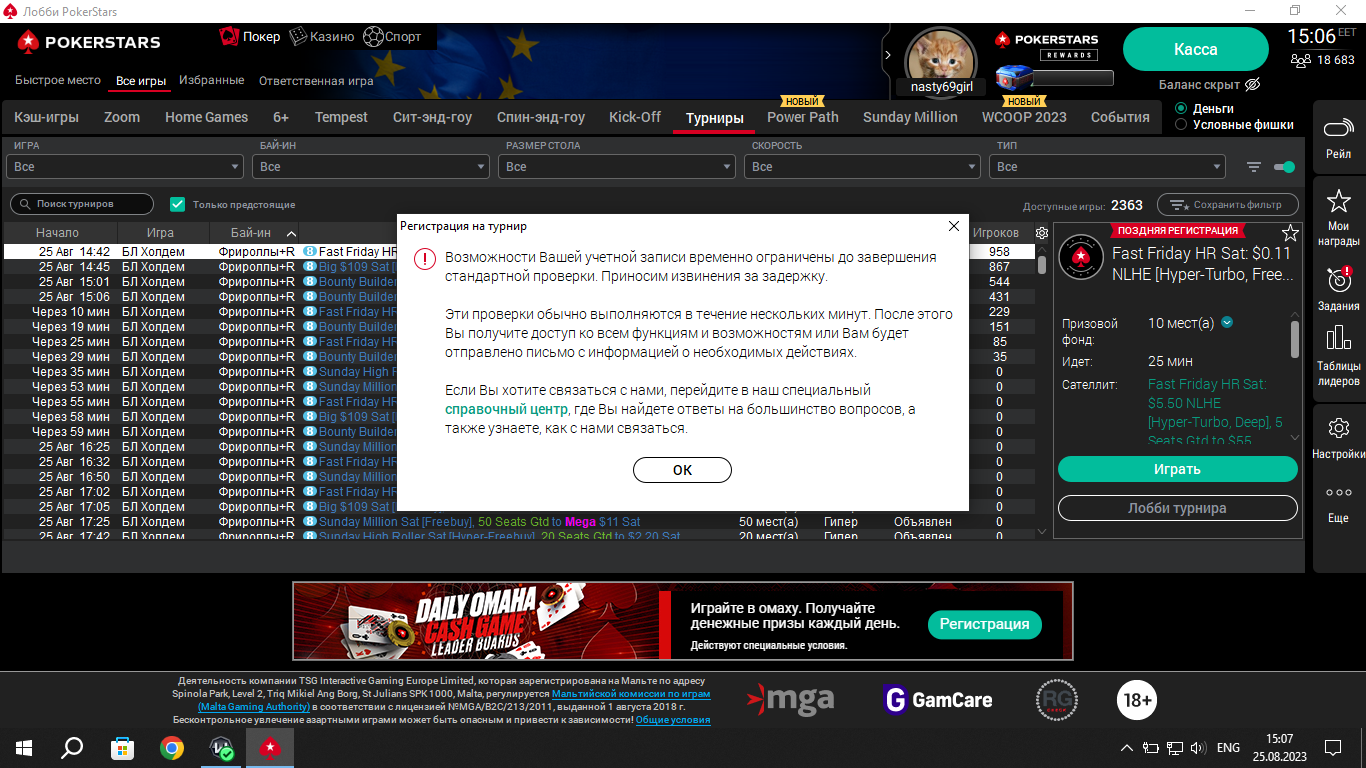Click the PokerStars Rewards logo
This screenshot has height=768, width=1366.
[1046, 45]
